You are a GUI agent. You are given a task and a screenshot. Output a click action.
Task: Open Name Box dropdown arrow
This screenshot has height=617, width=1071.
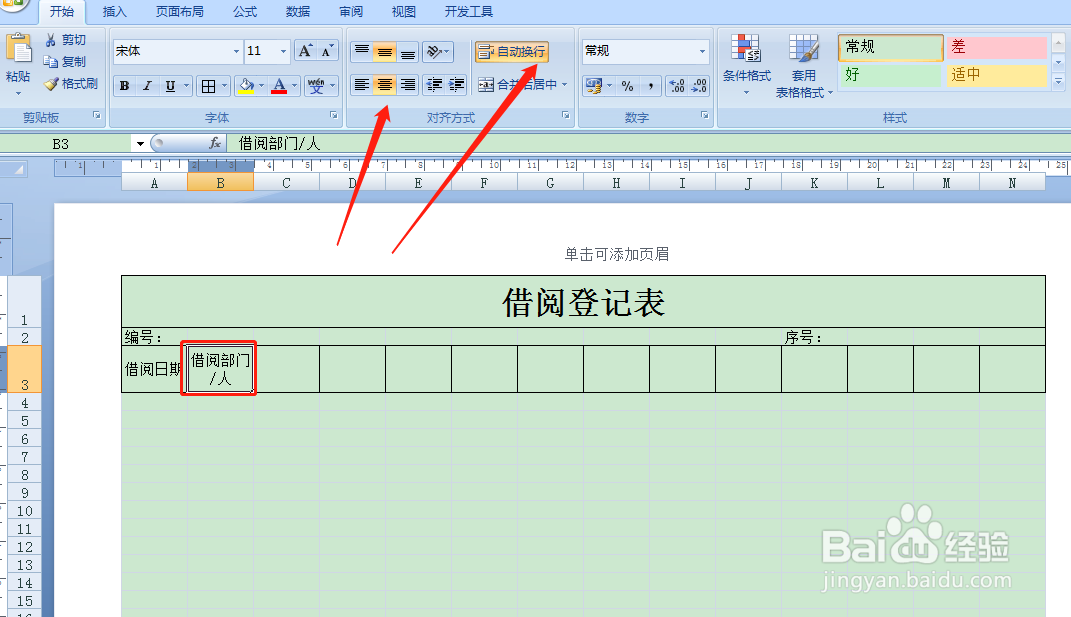click(x=140, y=143)
